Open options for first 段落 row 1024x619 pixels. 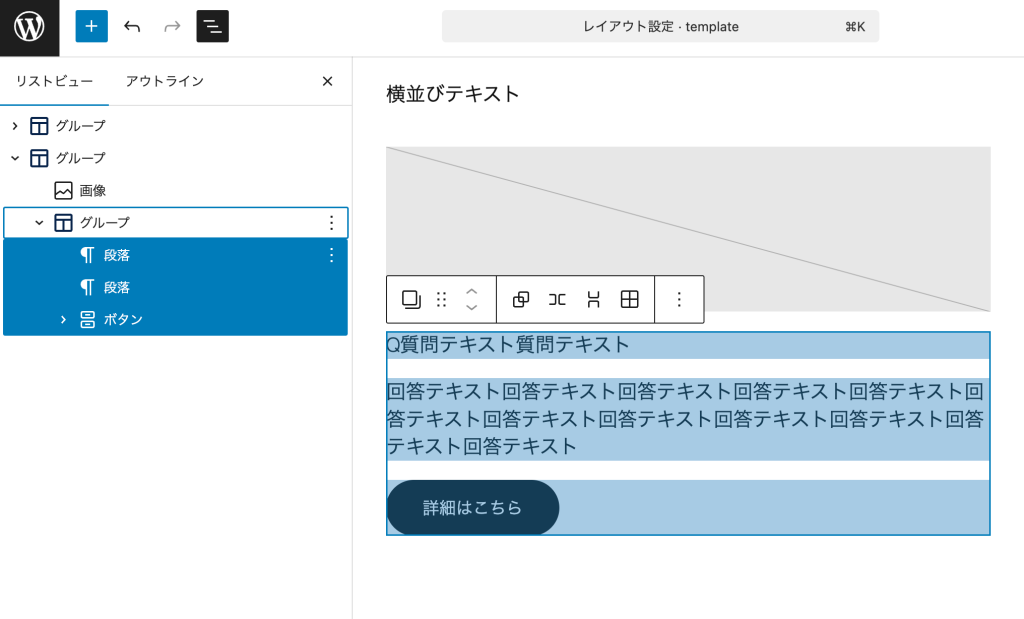(x=332, y=255)
